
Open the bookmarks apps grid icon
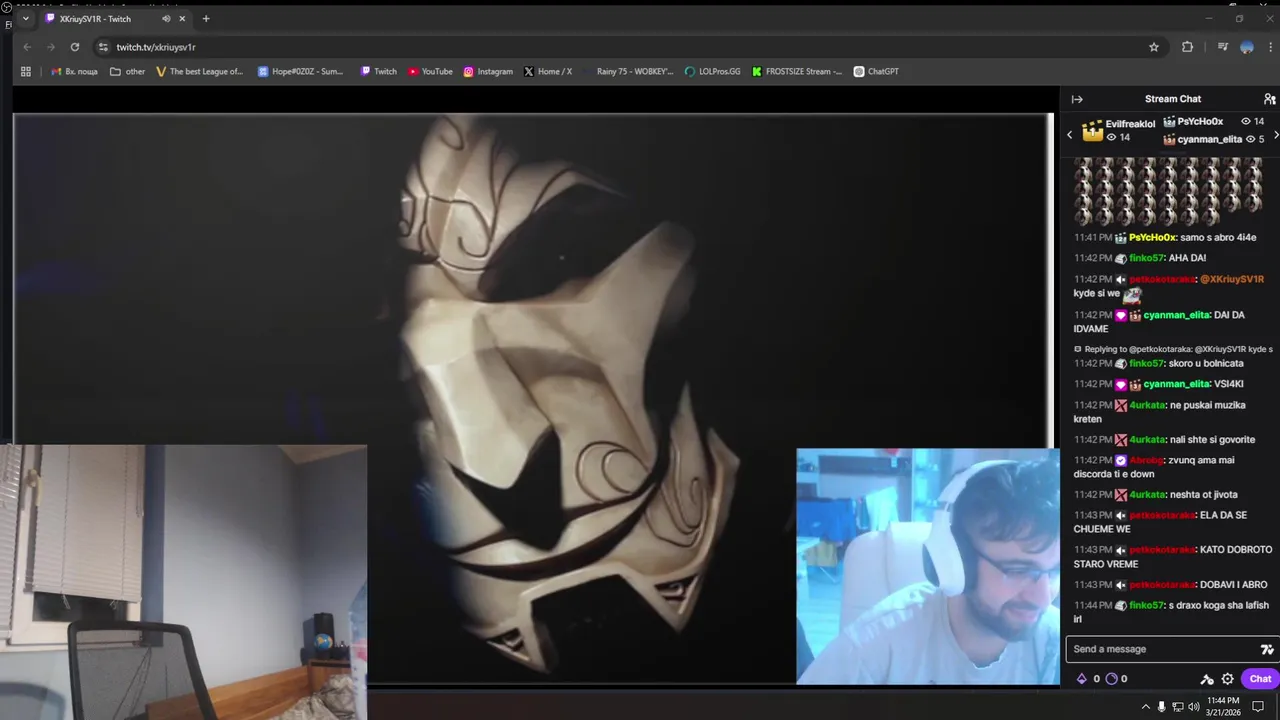point(26,72)
